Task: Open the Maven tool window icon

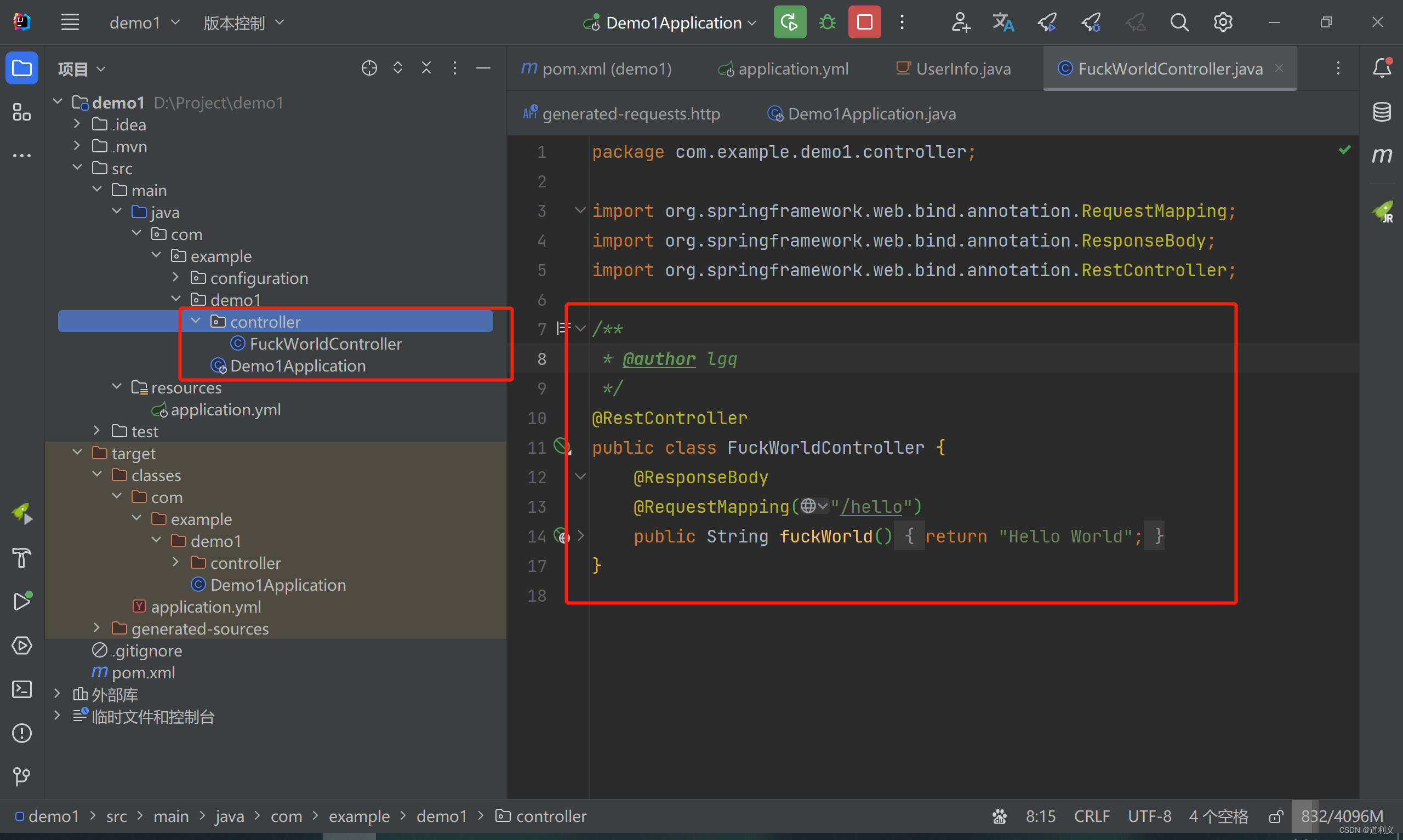Action: 1382,155
